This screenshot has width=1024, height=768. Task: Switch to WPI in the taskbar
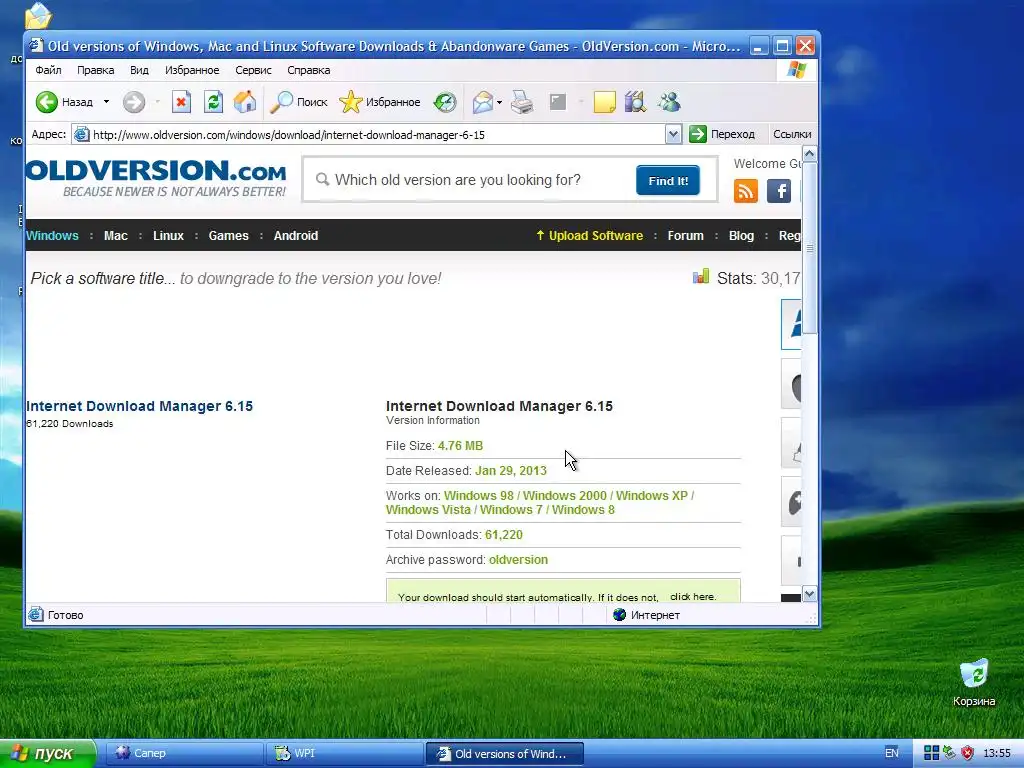[345, 753]
